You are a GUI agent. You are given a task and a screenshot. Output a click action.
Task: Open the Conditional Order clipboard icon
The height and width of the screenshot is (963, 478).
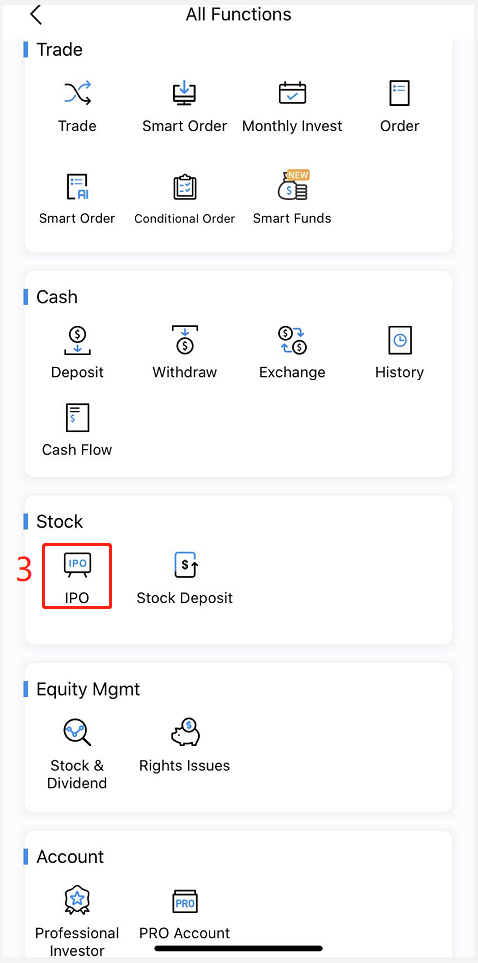click(x=184, y=187)
